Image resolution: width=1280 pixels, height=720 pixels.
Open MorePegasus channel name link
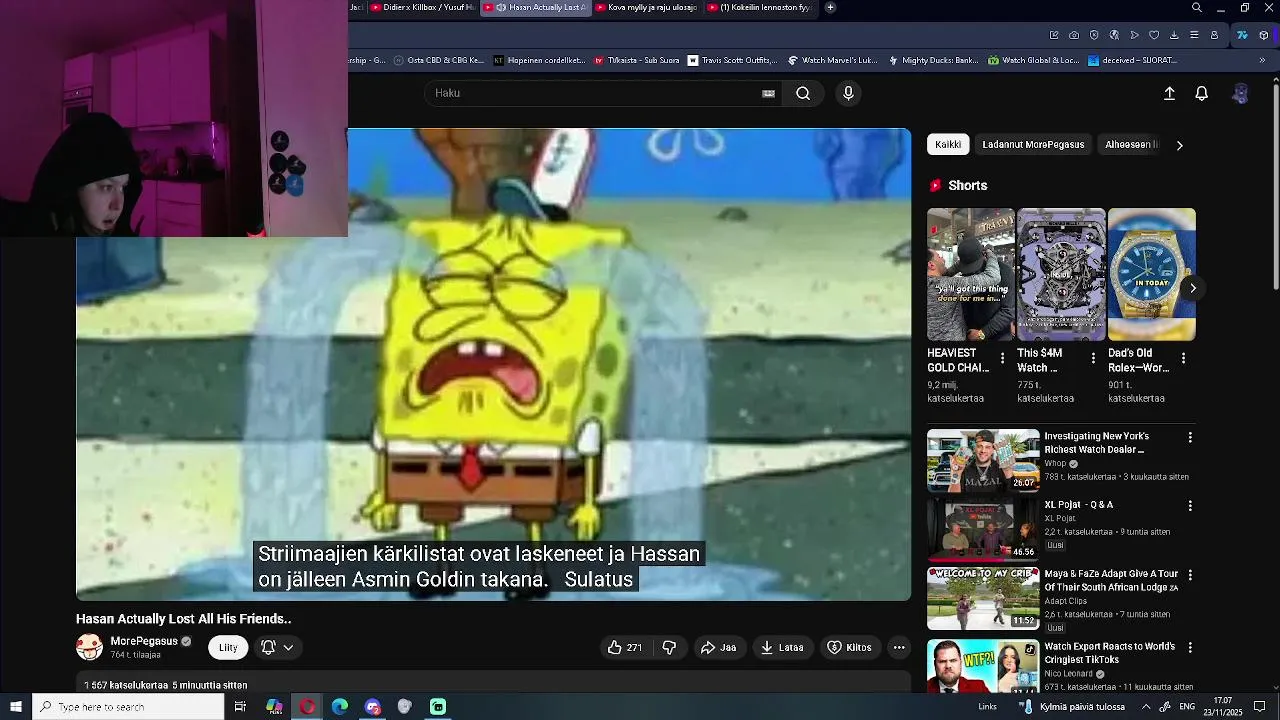pyautogui.click(x=143, y=641)
